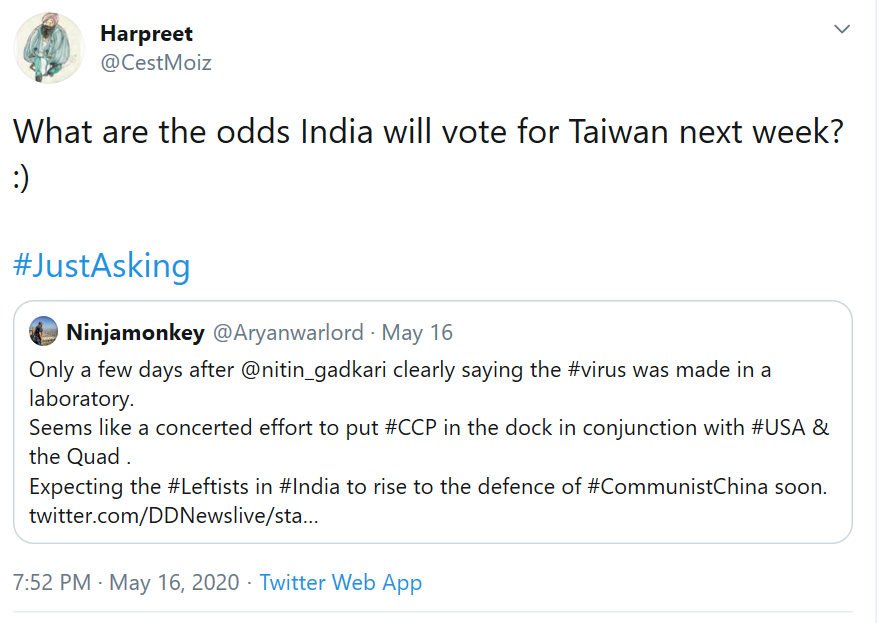Open the tweet options chevron menu
877x623 pixels.
pos(842,30)
